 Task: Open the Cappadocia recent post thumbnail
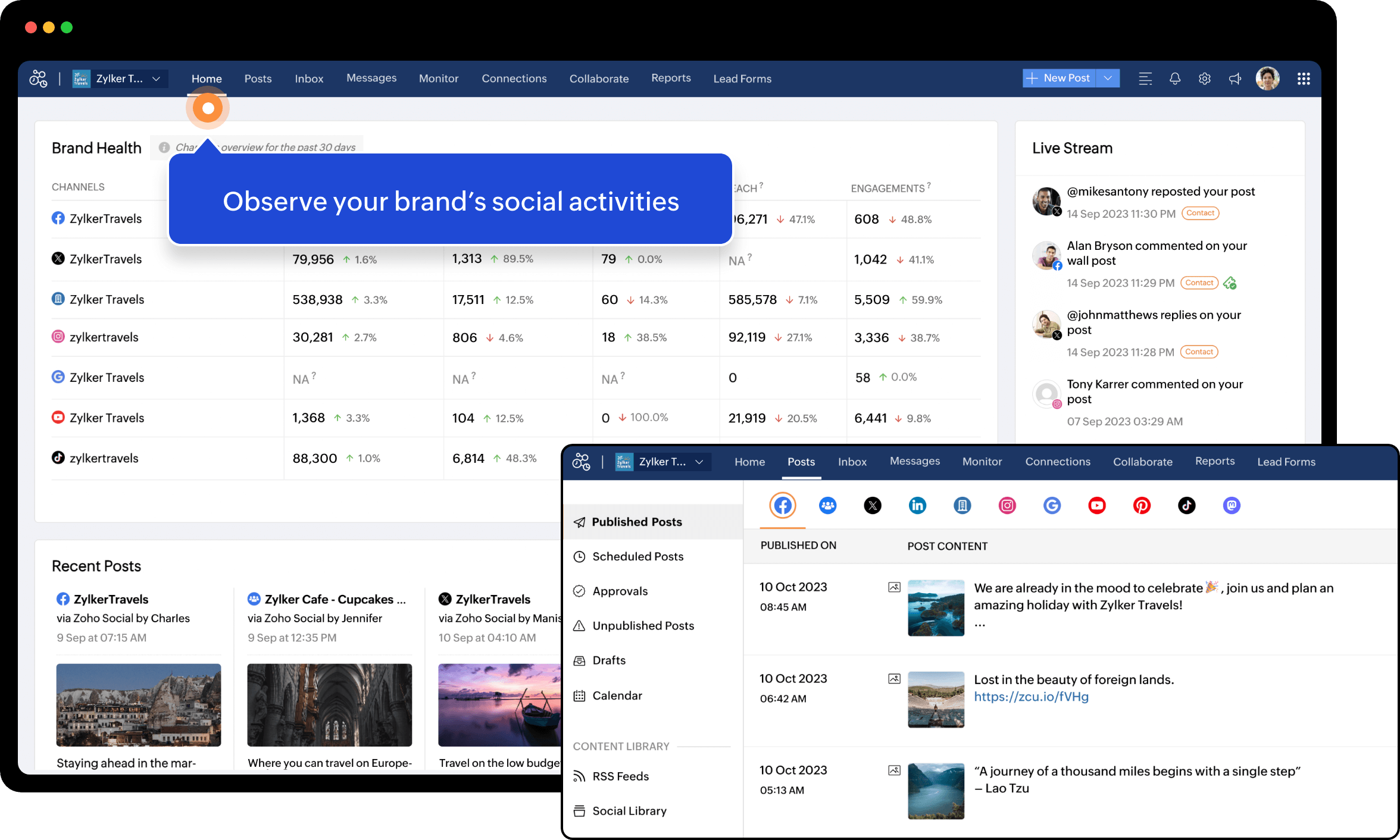pyautogui.click(x=139, y=704)
